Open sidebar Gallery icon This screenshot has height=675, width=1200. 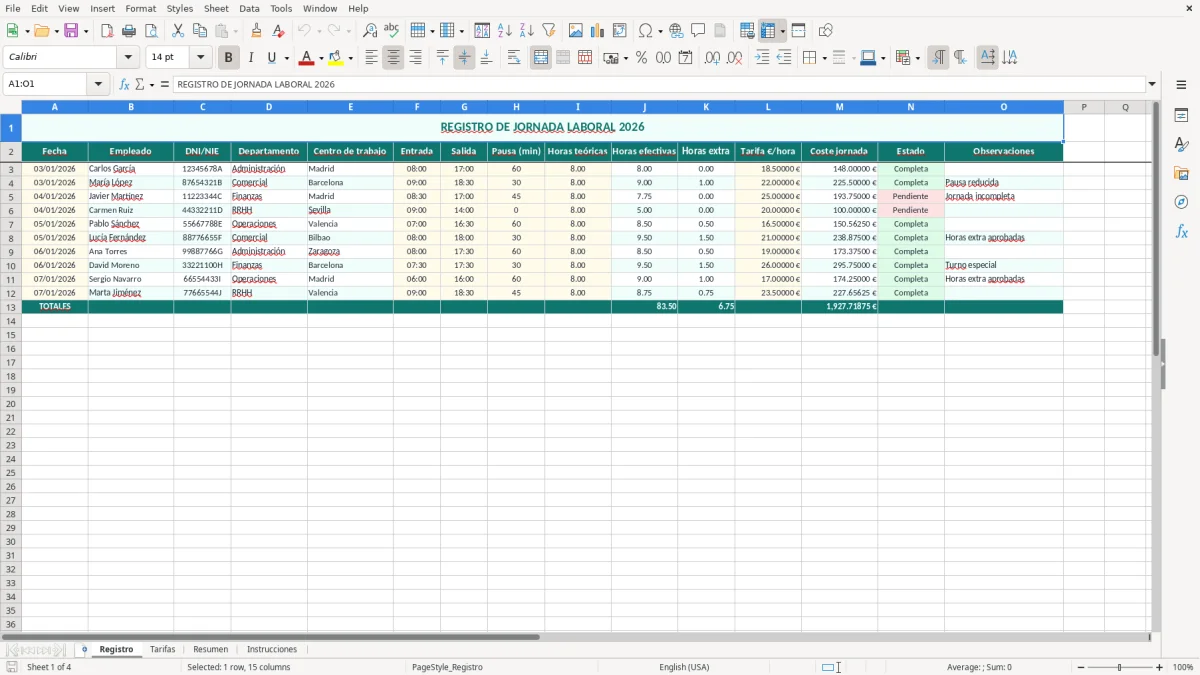point(1181,173)
